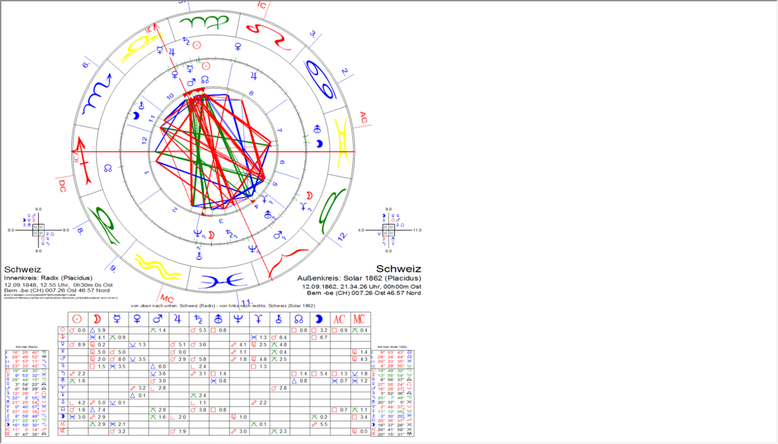Click the Neptune trident column header
Image resolution: width=778 pixels, height=444 pixels.
click(238, 319)
